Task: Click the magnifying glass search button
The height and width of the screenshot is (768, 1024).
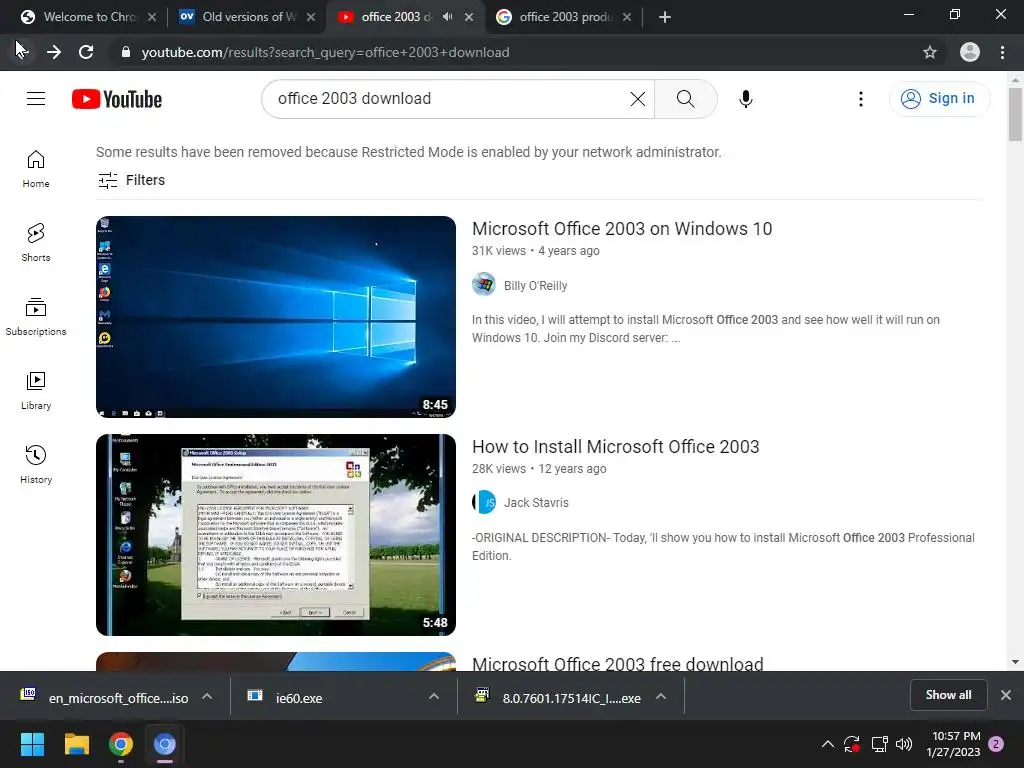Action: click(686, 99)
